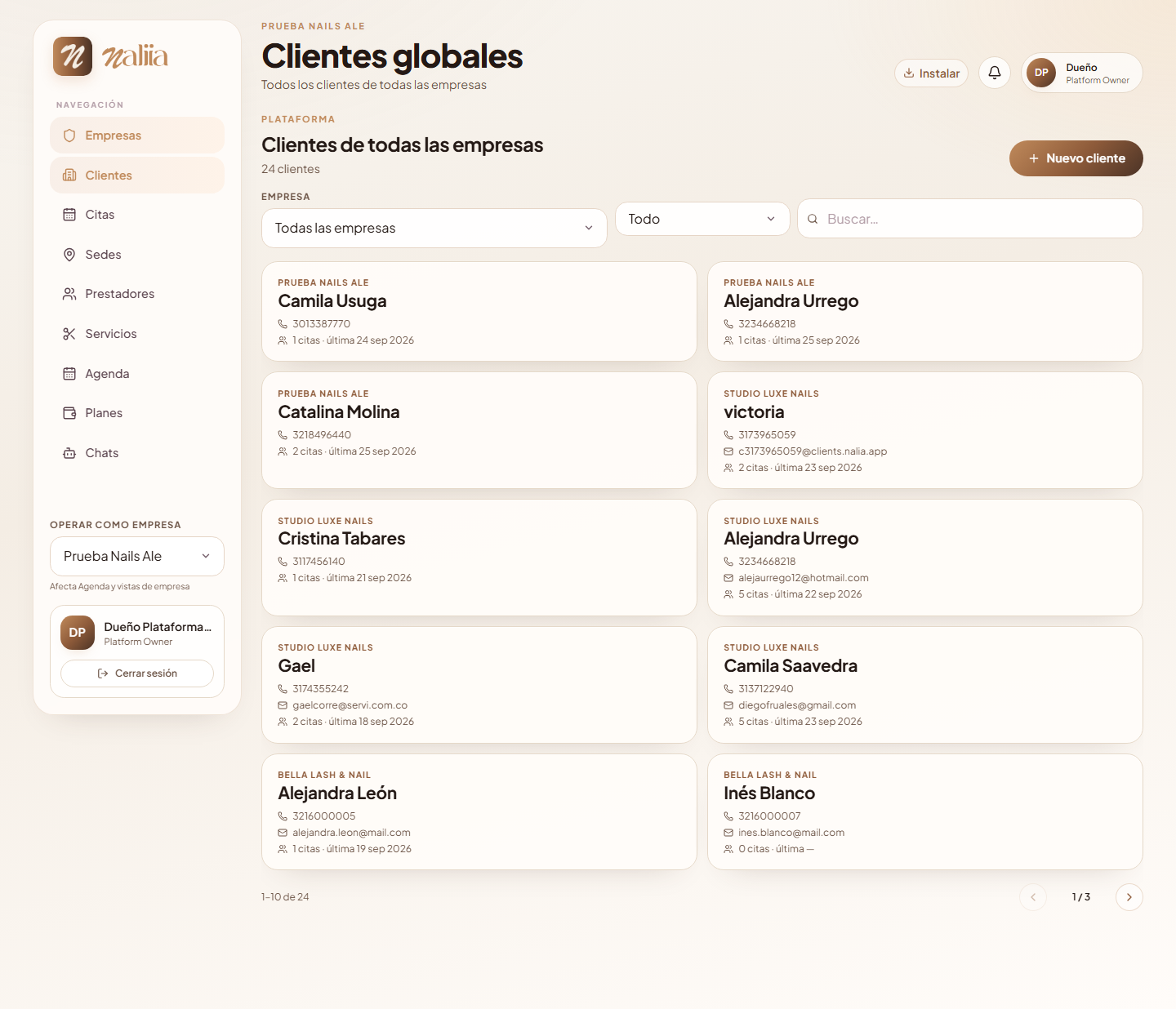Viewport: 1176px width, 1009px height.
Task: Click phone icon on Camila Saavedra card
Action: 728,689
